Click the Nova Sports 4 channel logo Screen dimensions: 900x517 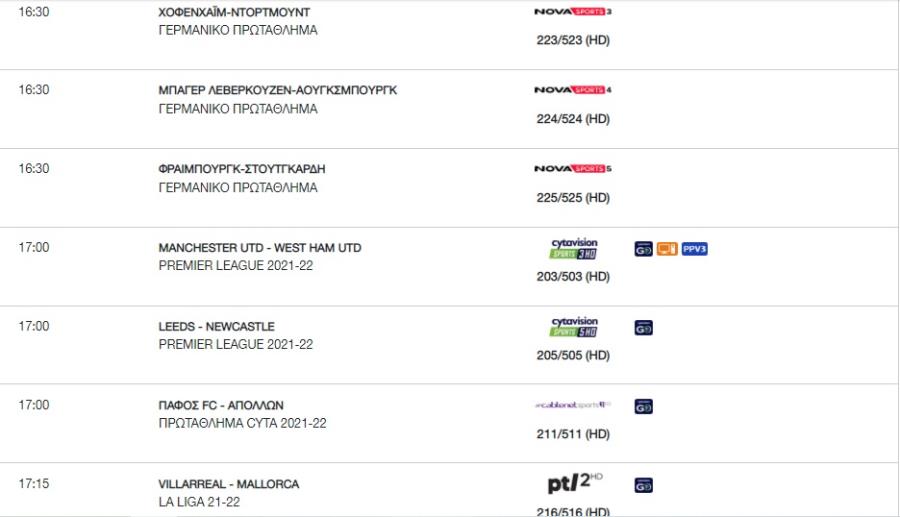click(573, 90)
